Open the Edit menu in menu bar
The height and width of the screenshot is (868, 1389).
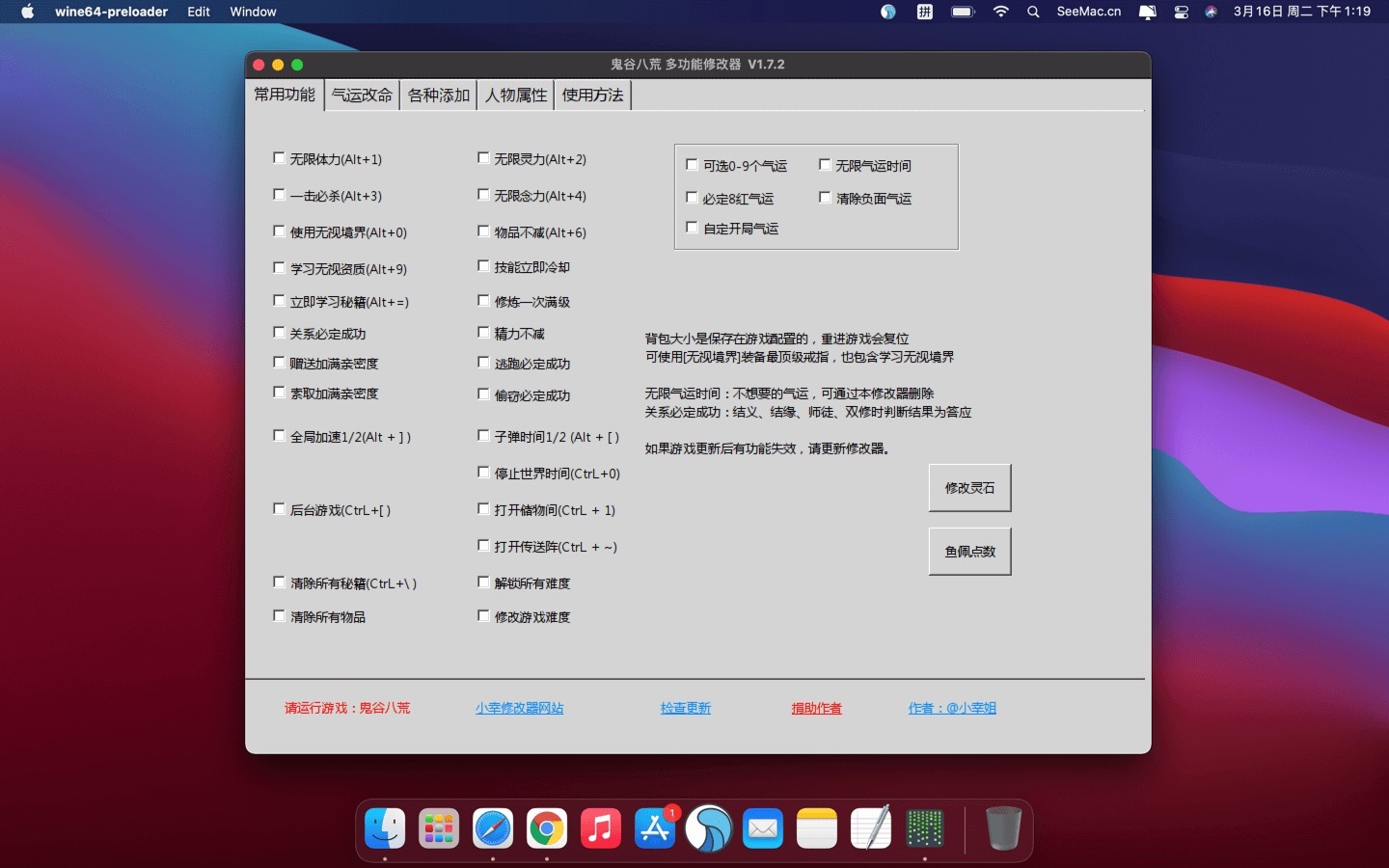[199, 12]
